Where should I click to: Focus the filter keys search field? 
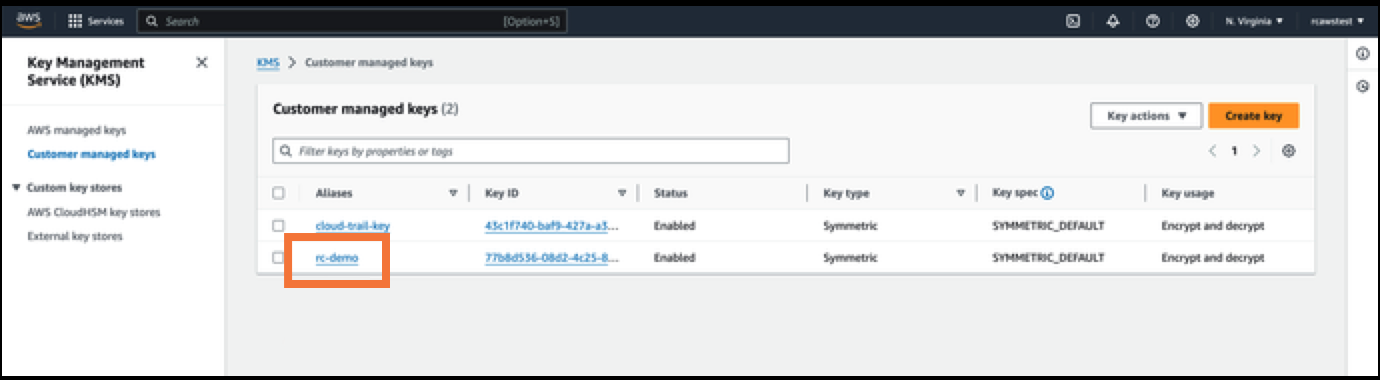point(531,151)
